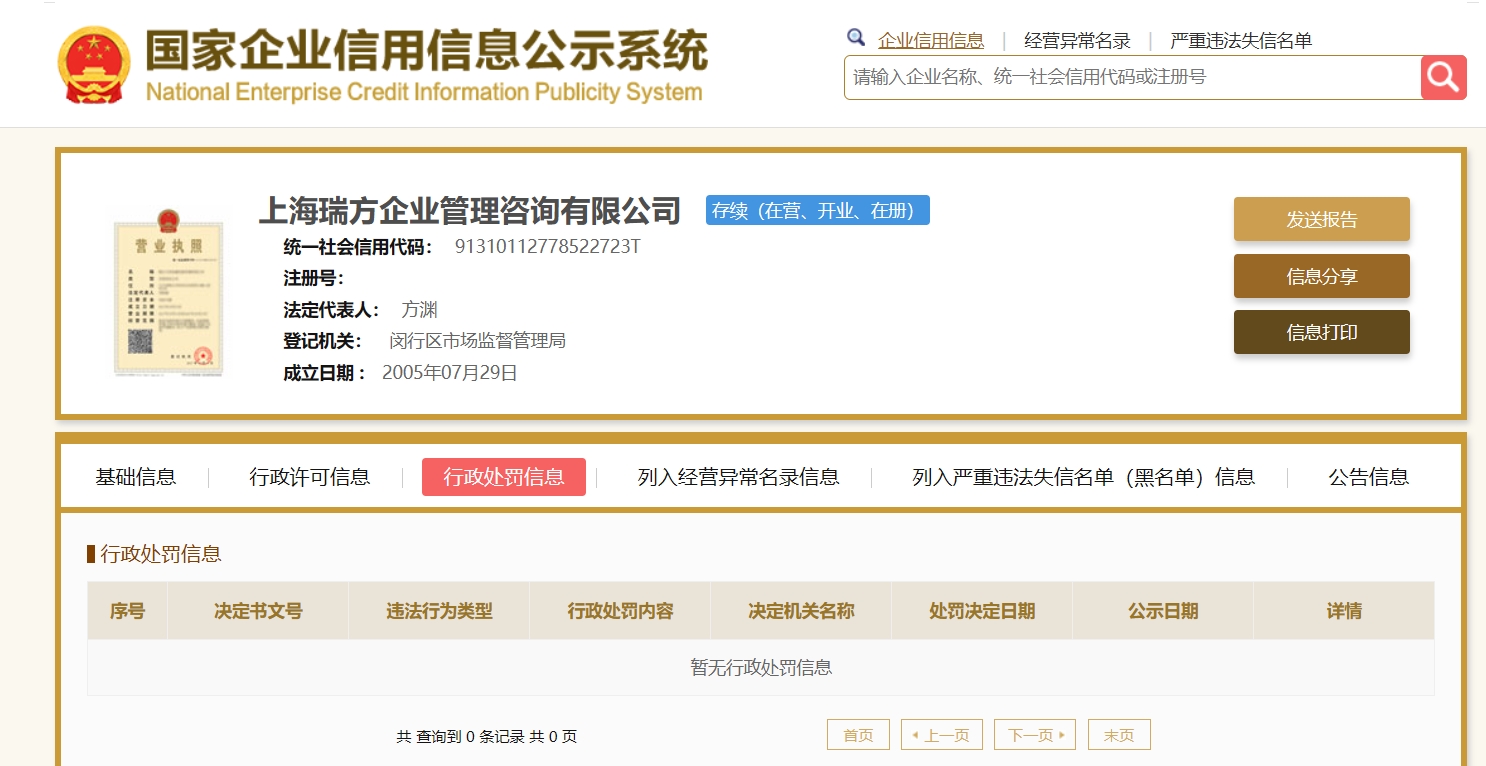Image resolution: width=1486 pixels, height=766 pixels.
Task: Click the National Enterprise Credit Information Publicity System subtitle
Action: point(424,93)
